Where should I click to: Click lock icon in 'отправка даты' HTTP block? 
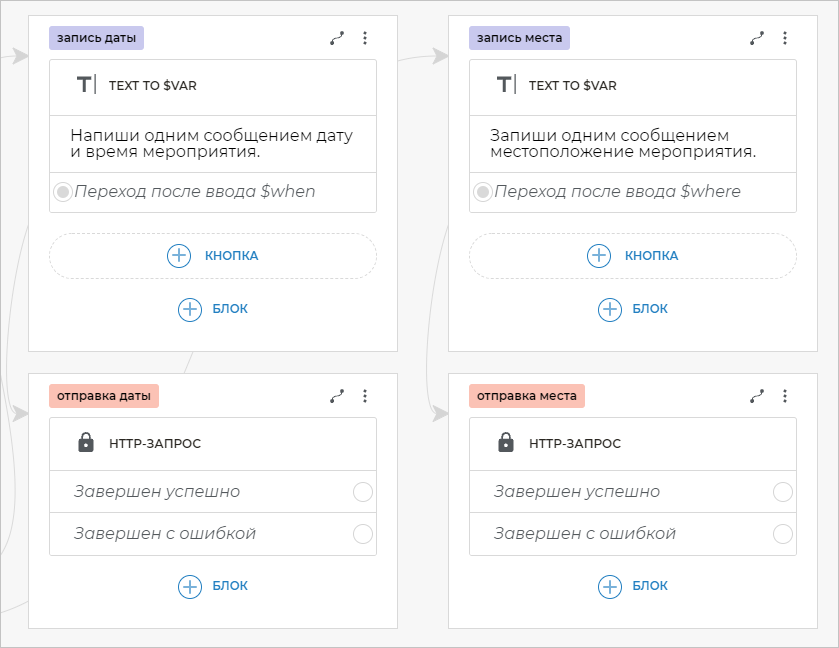[86, 443]
